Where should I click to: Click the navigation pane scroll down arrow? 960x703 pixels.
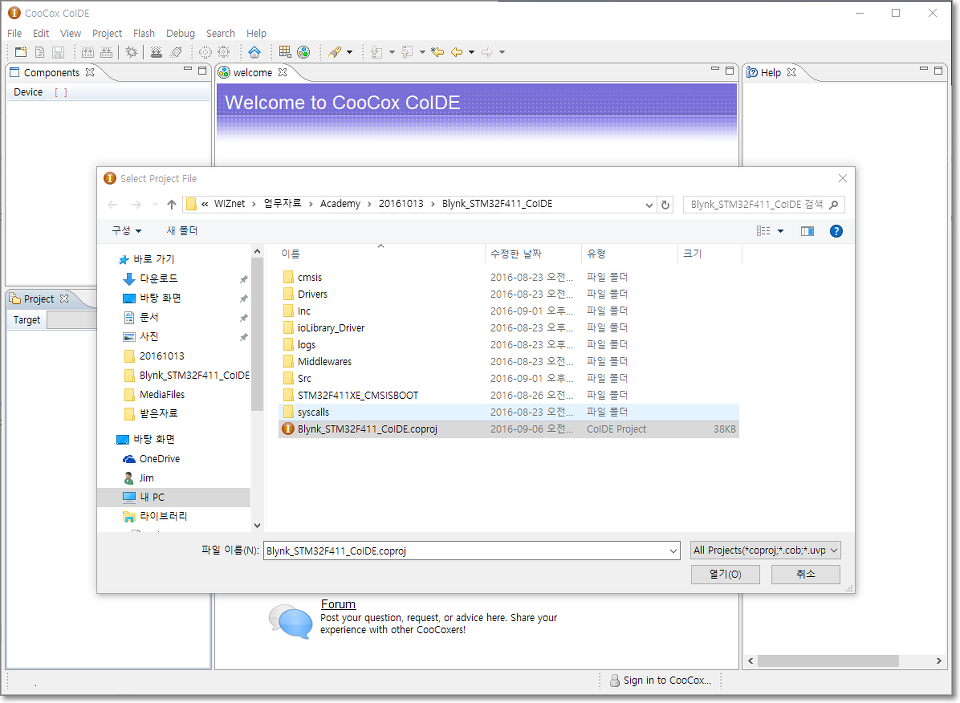[x=257, y=525]
